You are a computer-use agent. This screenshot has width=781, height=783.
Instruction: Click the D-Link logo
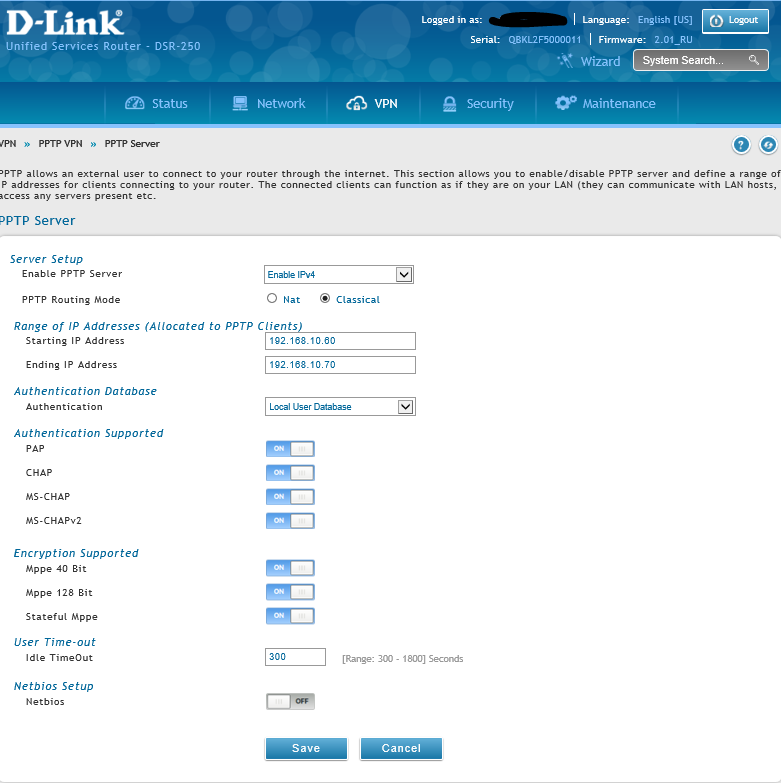64,23
